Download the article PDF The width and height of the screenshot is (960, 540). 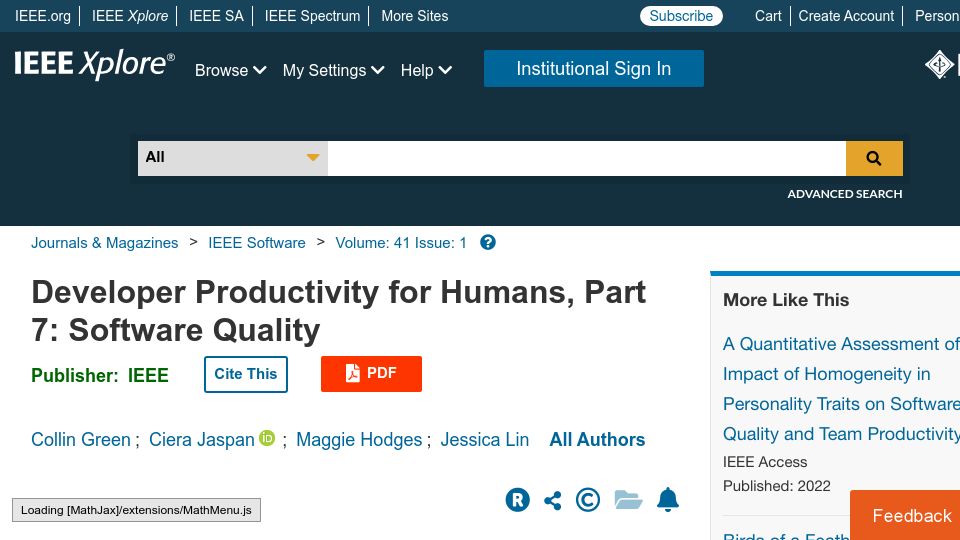(371, 373)
